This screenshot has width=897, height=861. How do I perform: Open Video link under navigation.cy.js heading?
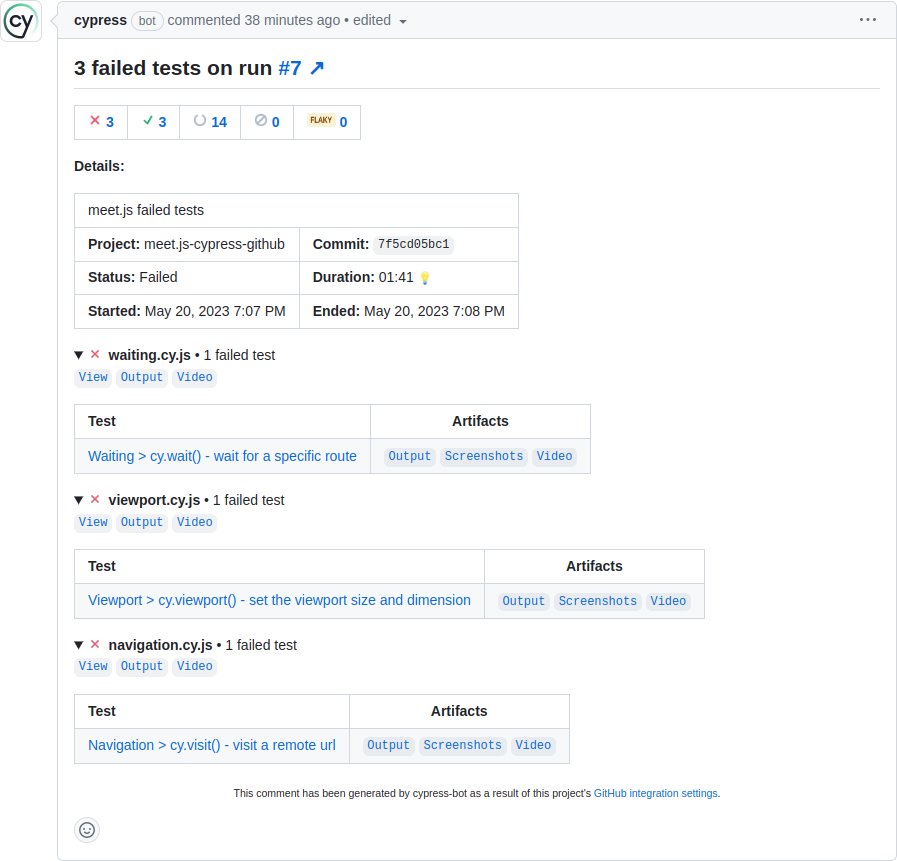[195, 666]
